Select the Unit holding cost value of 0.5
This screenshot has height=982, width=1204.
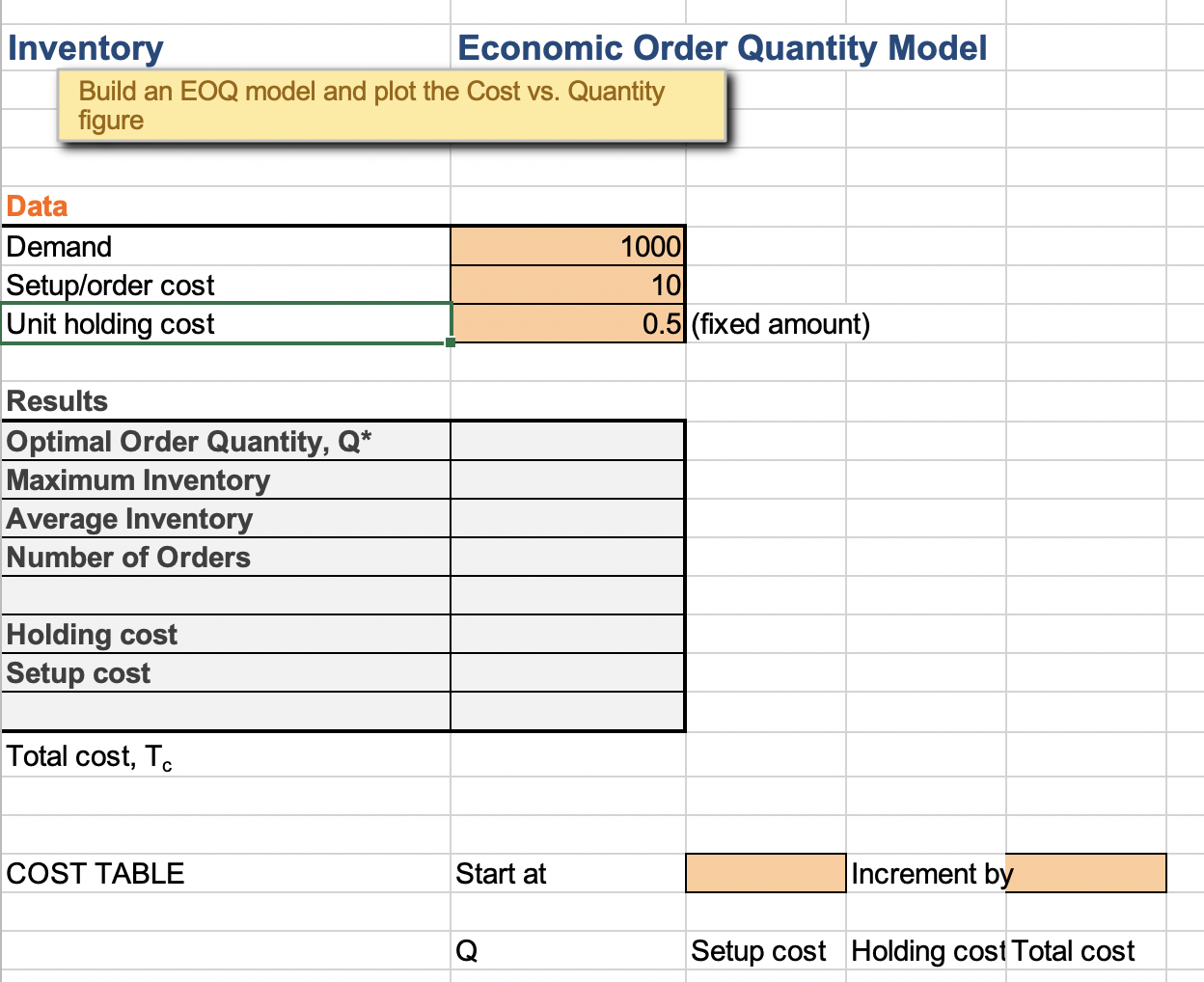point(566,323)
